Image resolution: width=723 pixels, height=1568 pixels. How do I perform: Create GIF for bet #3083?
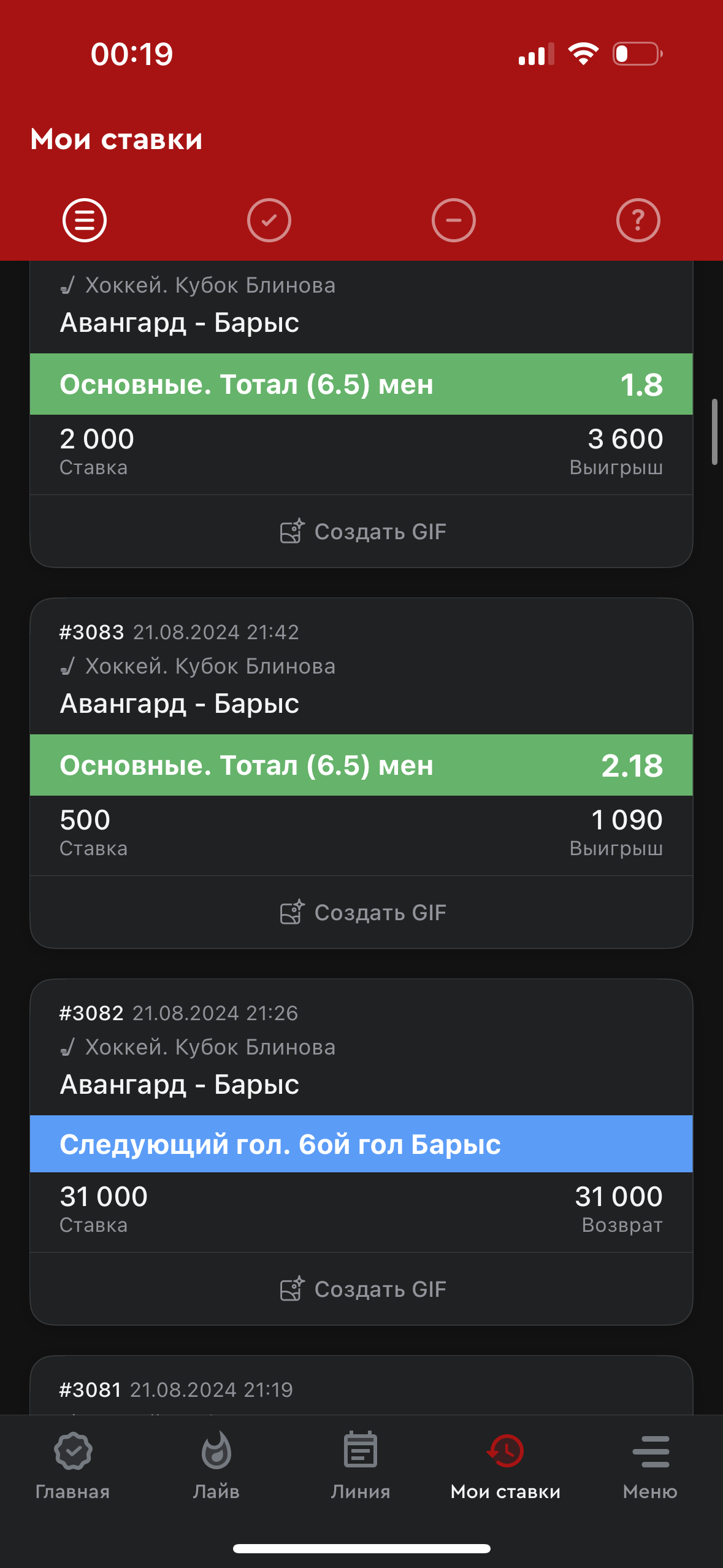coord(362,913)
